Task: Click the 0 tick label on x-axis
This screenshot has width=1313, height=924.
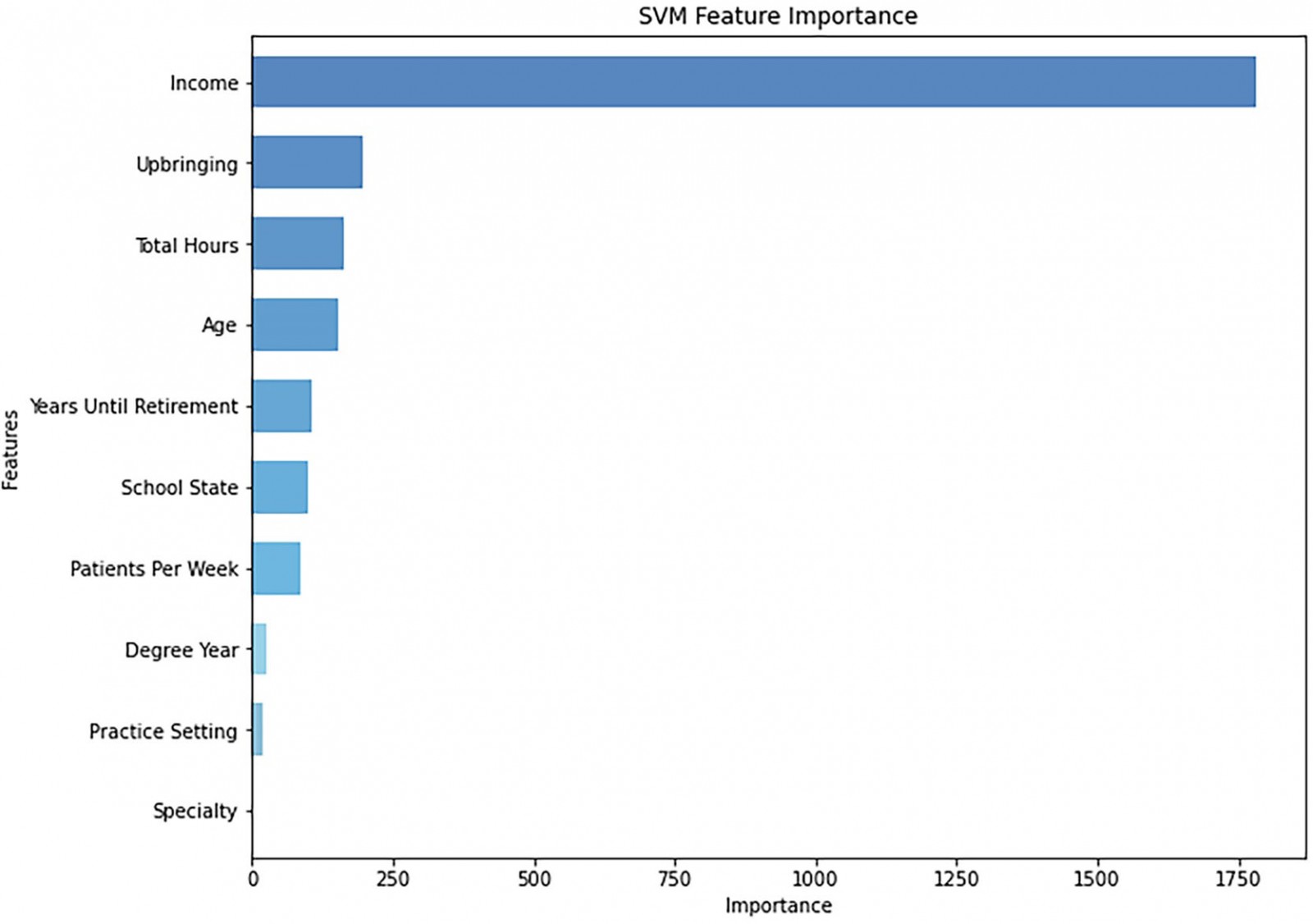Action: point(253,879)
